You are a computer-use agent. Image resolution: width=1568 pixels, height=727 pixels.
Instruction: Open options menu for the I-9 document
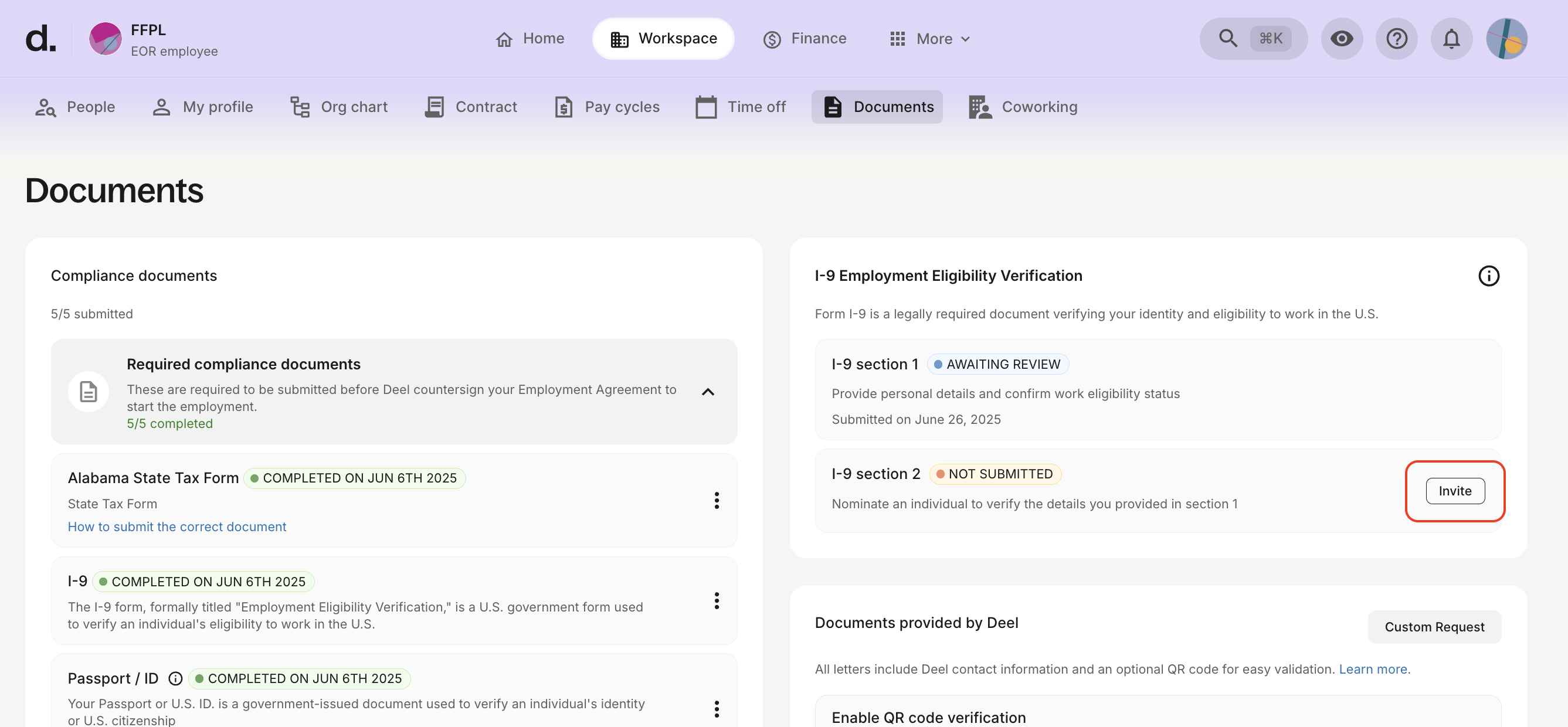pyautogui.click(x=717, y=600)
